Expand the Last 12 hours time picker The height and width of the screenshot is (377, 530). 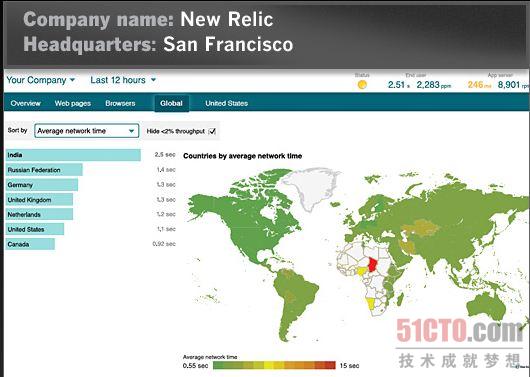coord(123,80)
